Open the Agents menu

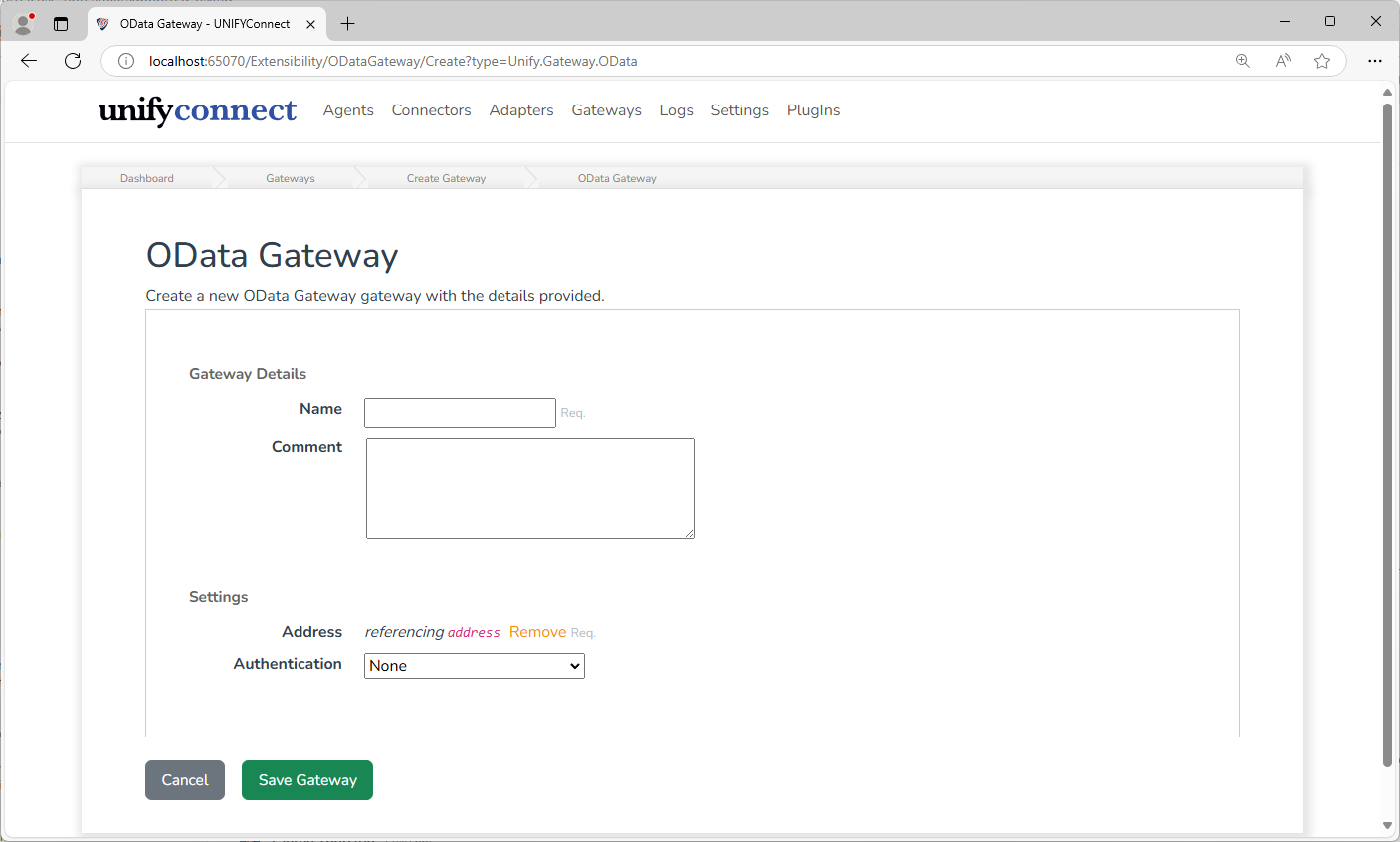348,110
